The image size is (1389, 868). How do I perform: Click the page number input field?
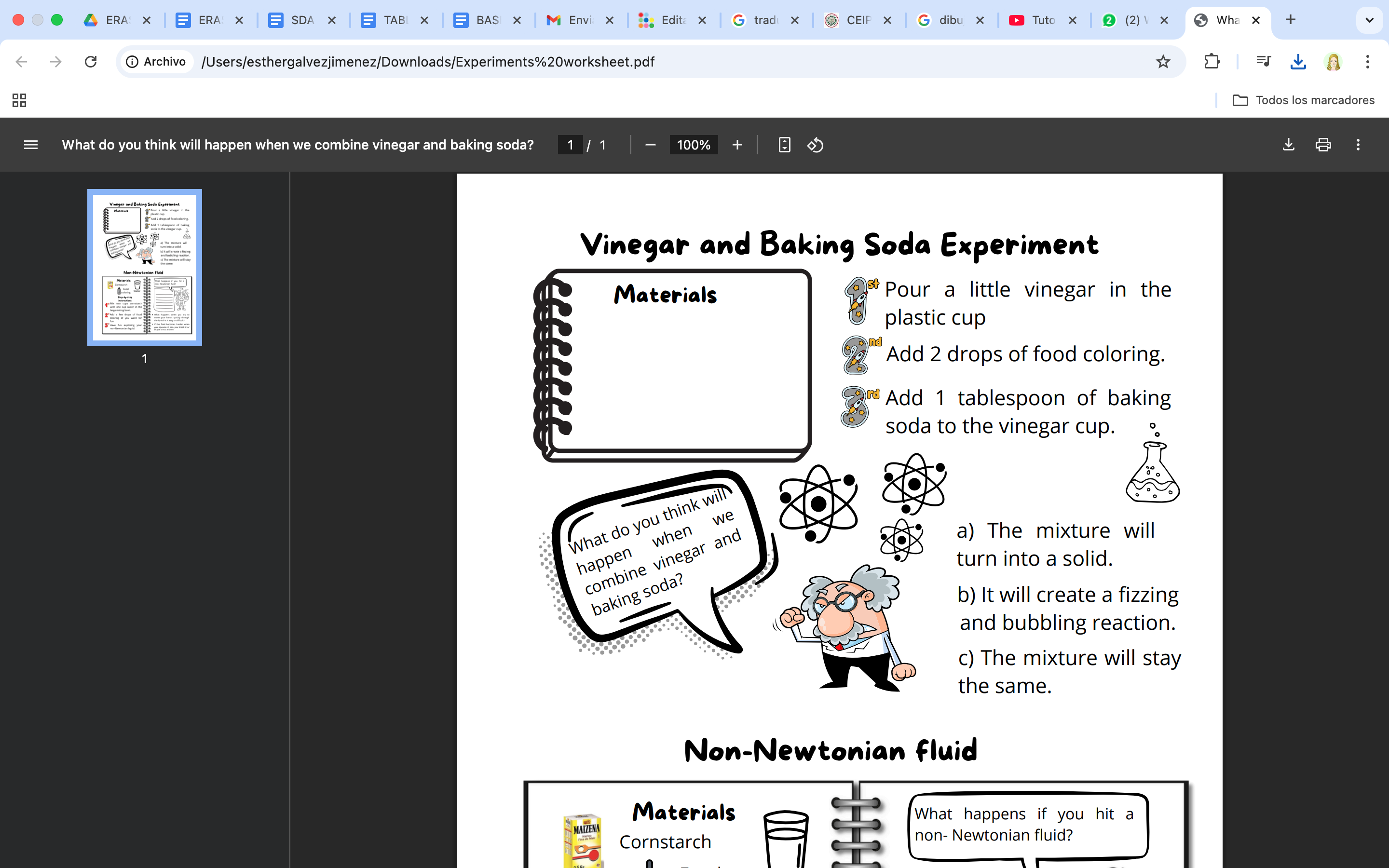point(570,145)
